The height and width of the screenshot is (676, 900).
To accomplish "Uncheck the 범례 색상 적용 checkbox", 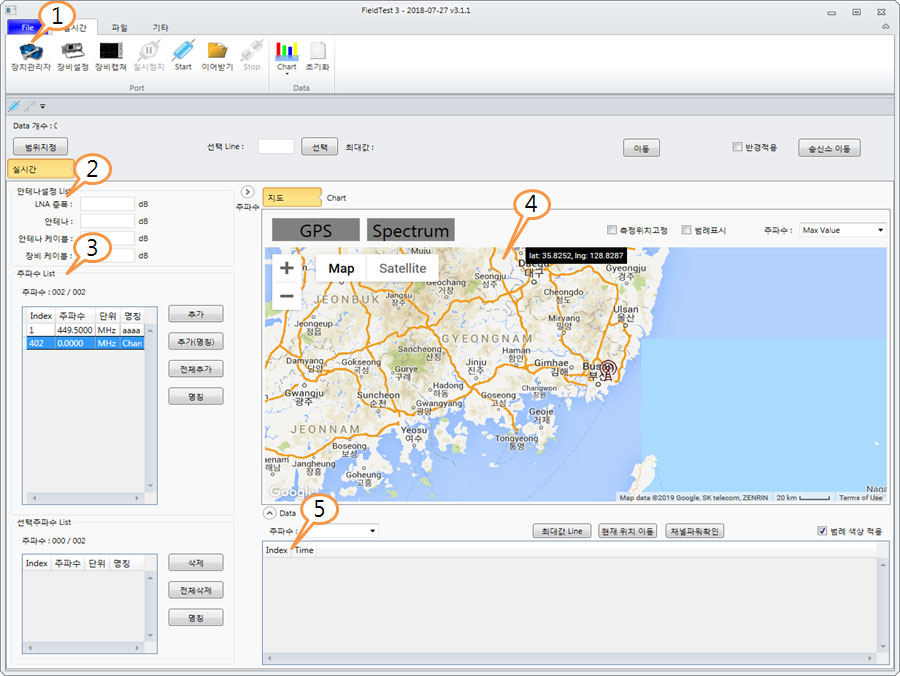I will [x=822, y=531].
